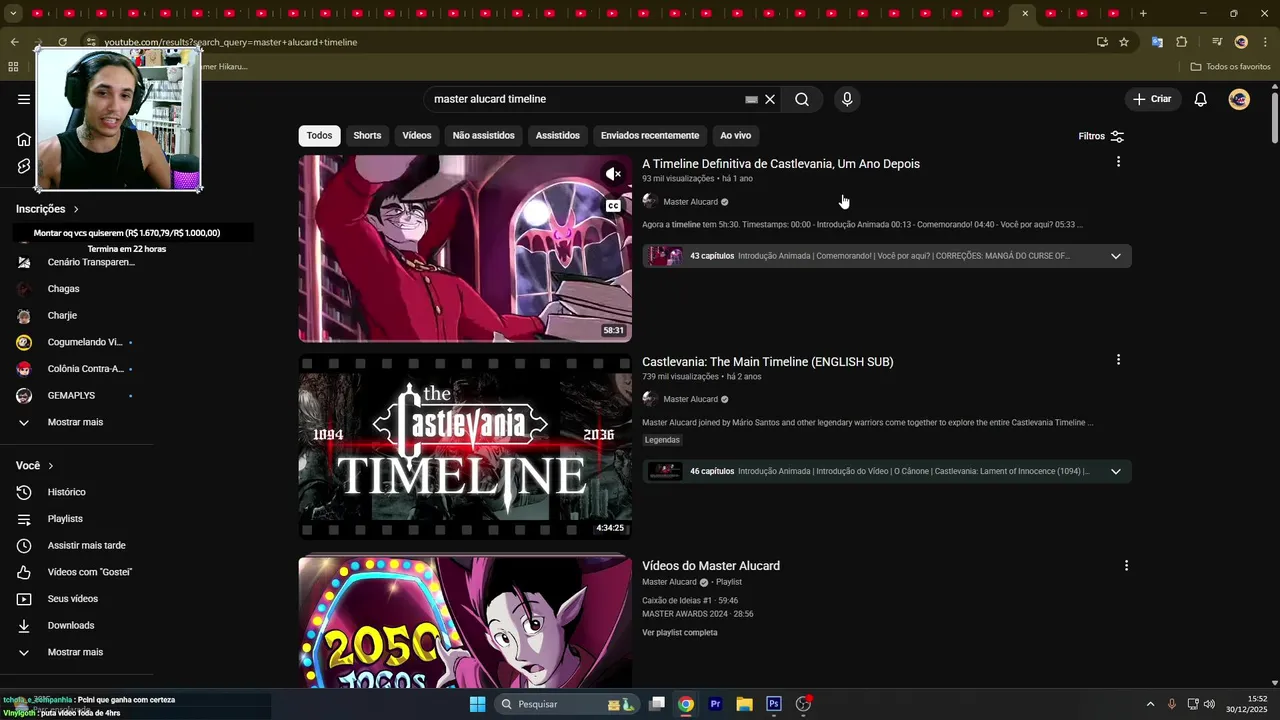Open the 2050 Jogos playlist thumbnail
The image size is (1280, 720).
click(x=465, y=622)
